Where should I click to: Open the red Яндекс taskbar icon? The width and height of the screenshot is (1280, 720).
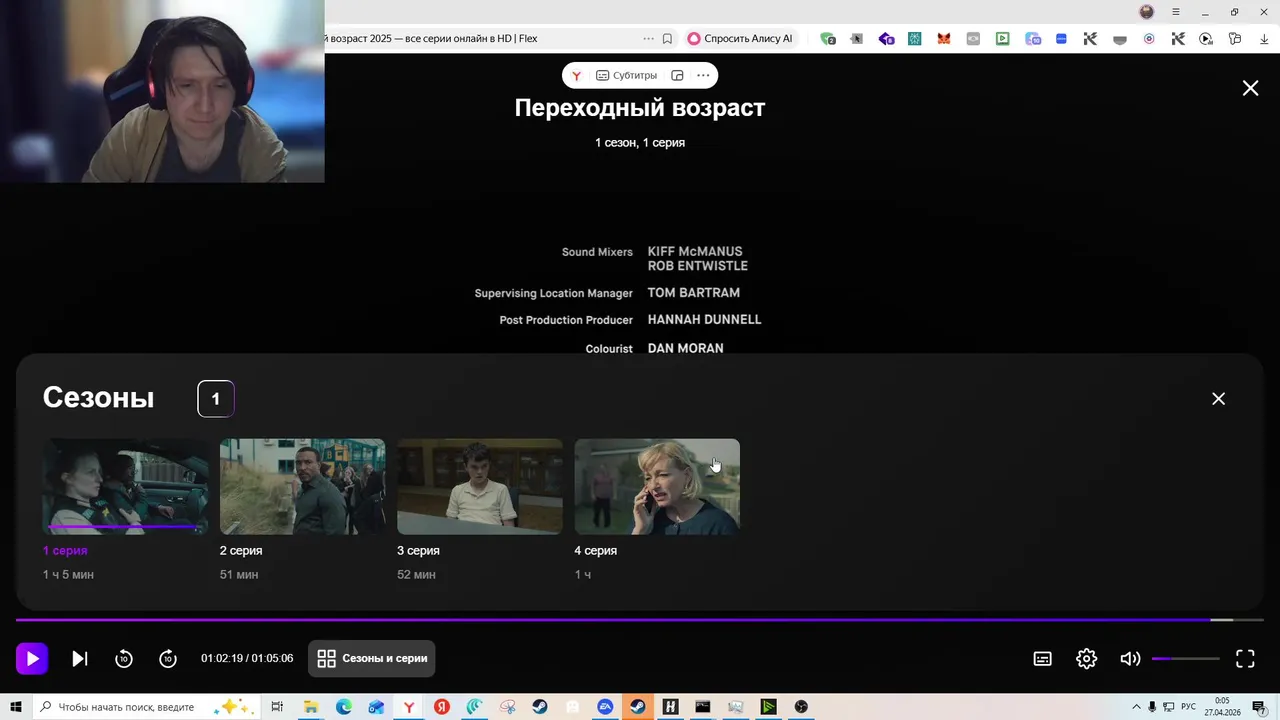(x=442, y=707)
